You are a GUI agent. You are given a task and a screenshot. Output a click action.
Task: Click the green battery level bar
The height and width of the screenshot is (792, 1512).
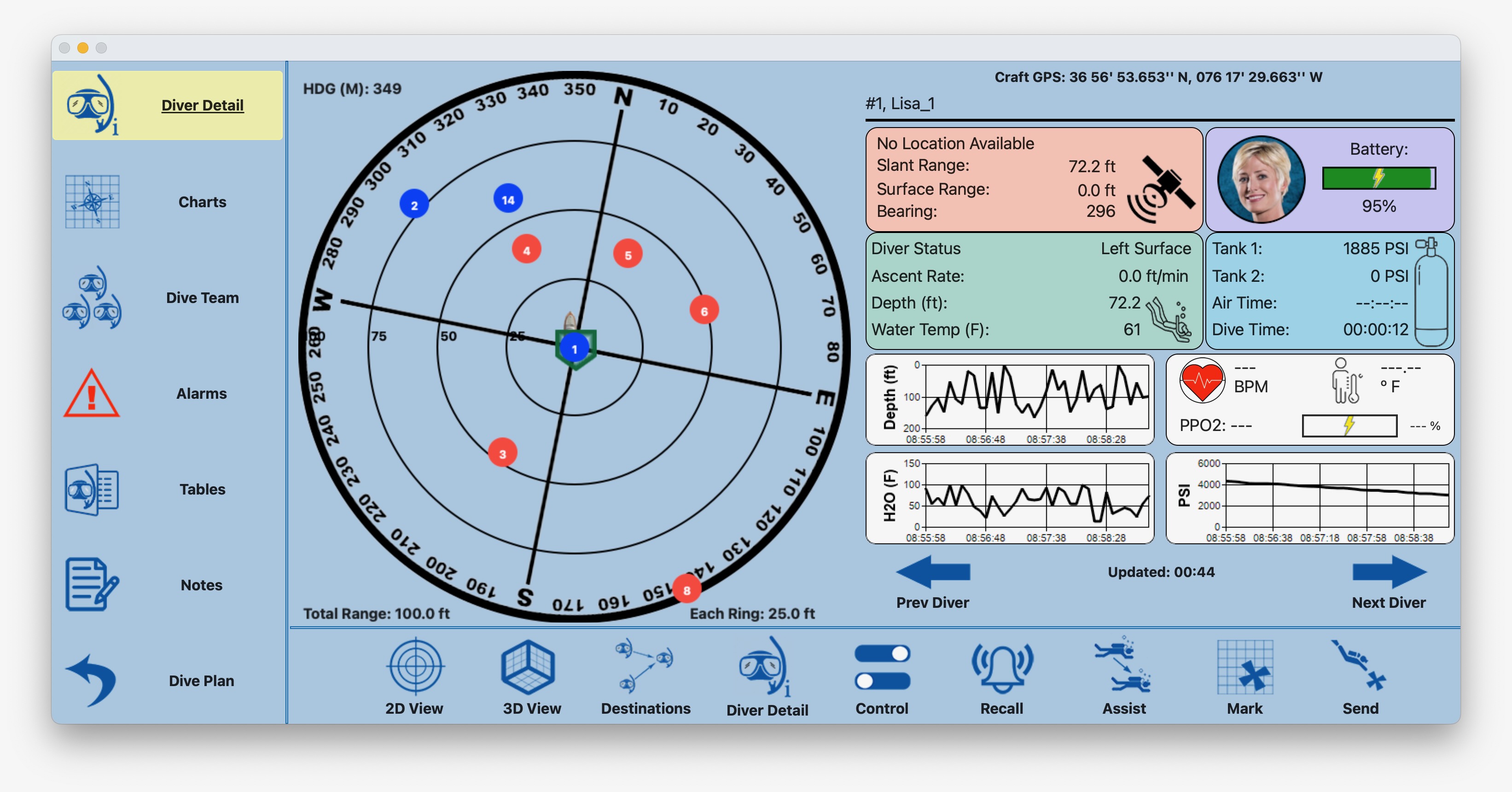[1378, 178]
